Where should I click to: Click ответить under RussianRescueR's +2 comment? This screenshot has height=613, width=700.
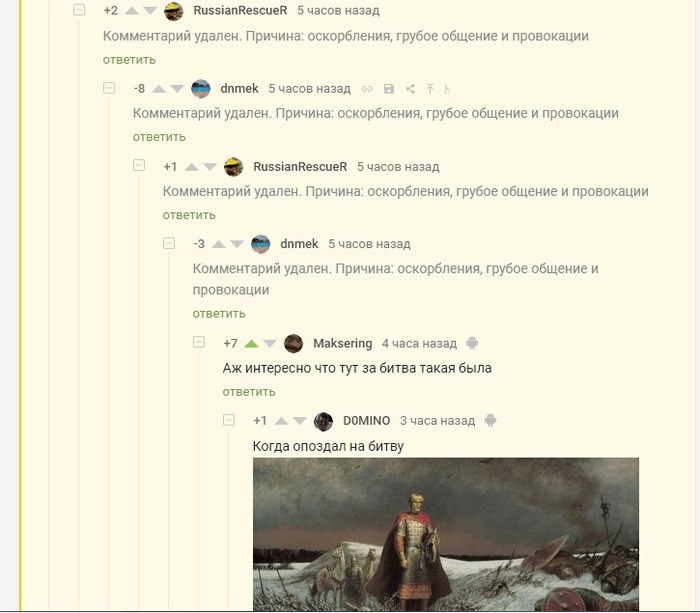[129, 59]
